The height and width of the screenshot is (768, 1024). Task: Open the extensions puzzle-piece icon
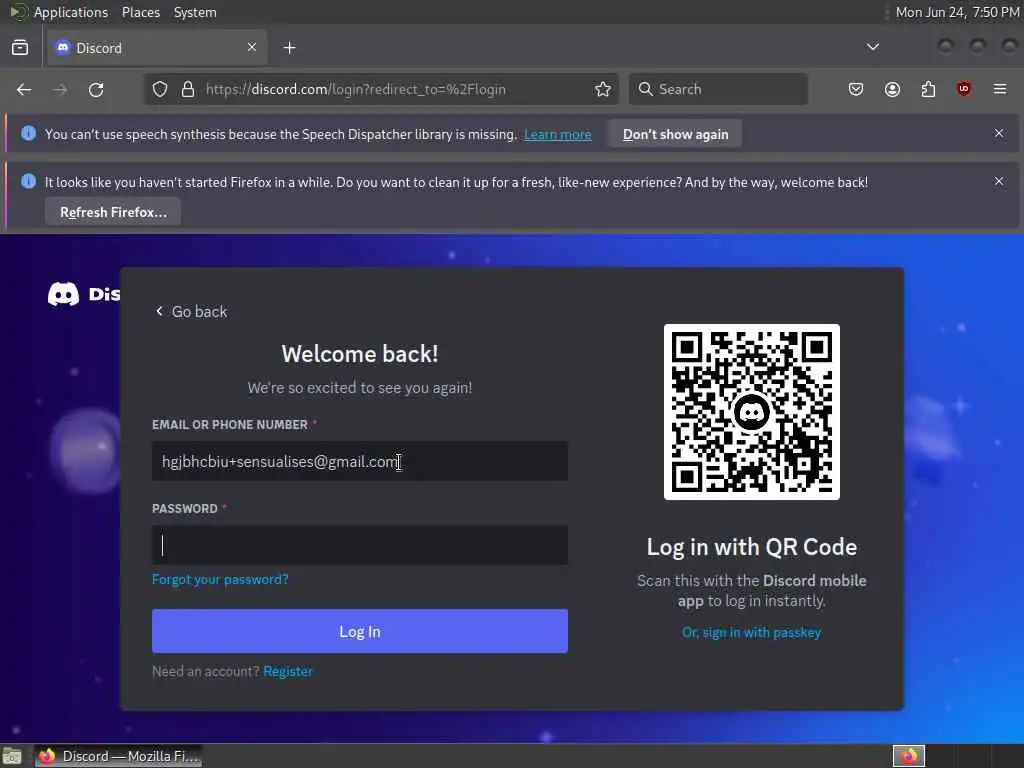pyautogui.click(x=928, y=89)
